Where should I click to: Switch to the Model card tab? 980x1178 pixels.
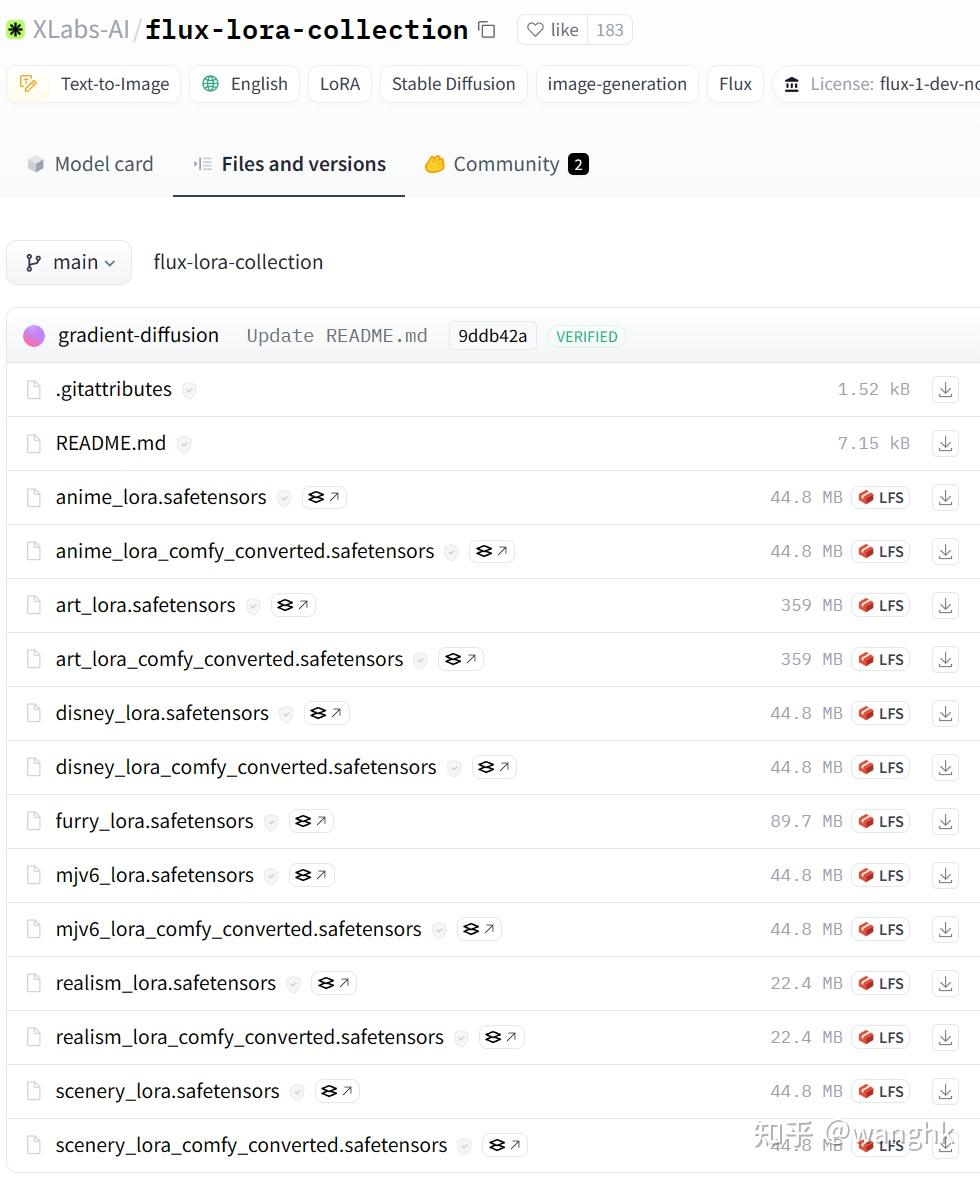(90, 163)
